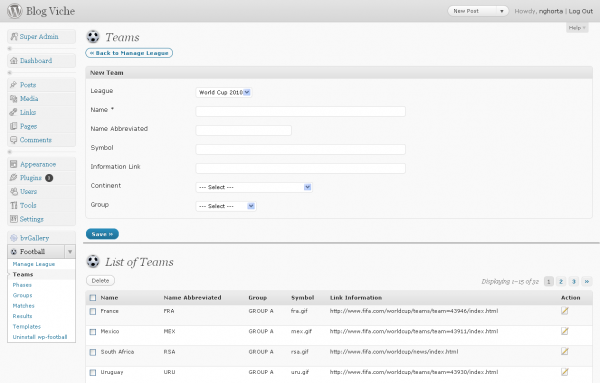Edit the Uruguay team row
The width and height of the screenshot is (600, 383).
tap(565, 372)
